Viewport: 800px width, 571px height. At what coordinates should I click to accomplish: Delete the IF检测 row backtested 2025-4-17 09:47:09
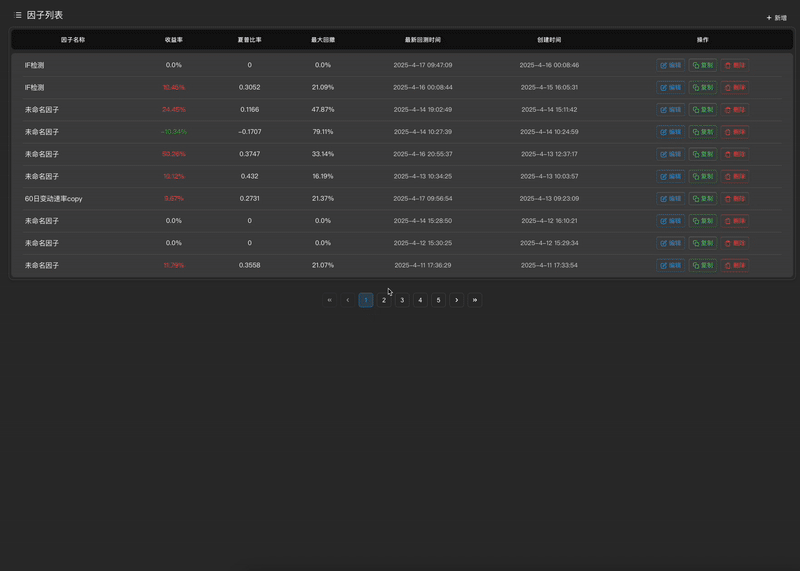(x=735, y=65)
